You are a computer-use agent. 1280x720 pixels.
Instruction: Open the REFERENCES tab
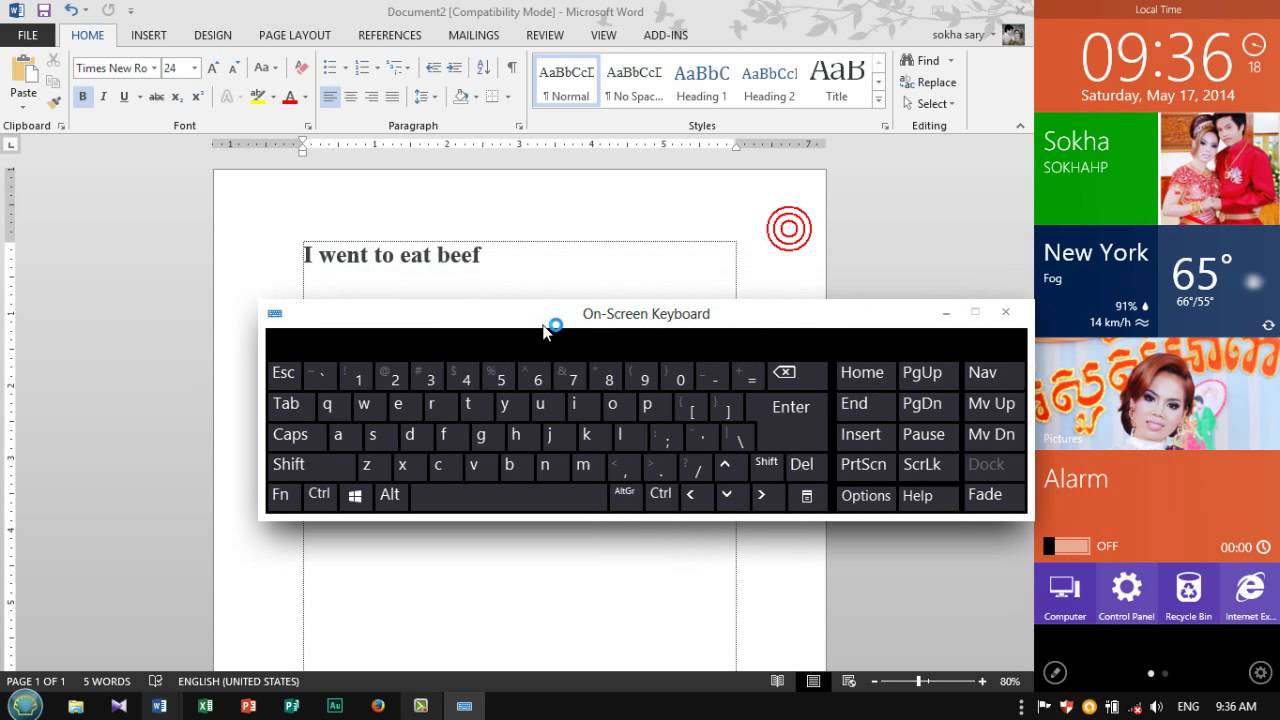(x=390, y=35)
